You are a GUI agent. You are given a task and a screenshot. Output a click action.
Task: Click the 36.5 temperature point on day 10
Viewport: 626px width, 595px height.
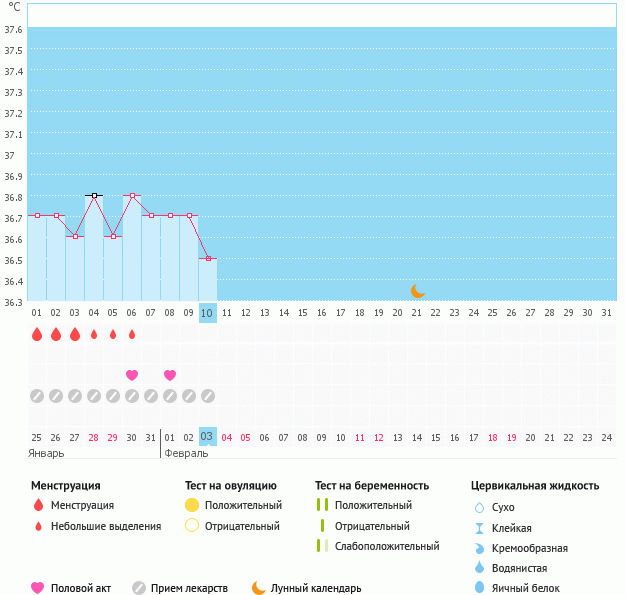(x=207, y=258)
